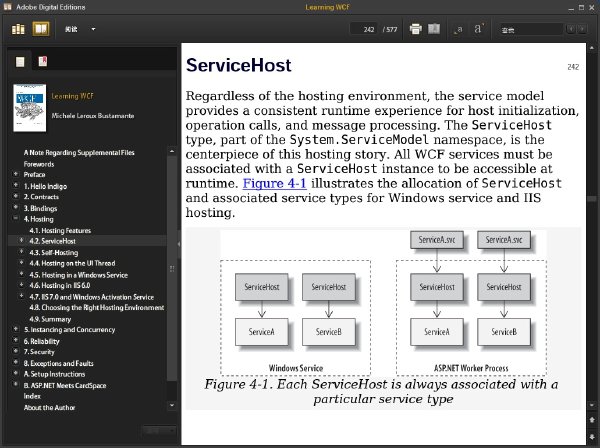
Task: Expand '5. Instancing and Concurrency'
Action: pyautogui.click(x=16, y=329)
